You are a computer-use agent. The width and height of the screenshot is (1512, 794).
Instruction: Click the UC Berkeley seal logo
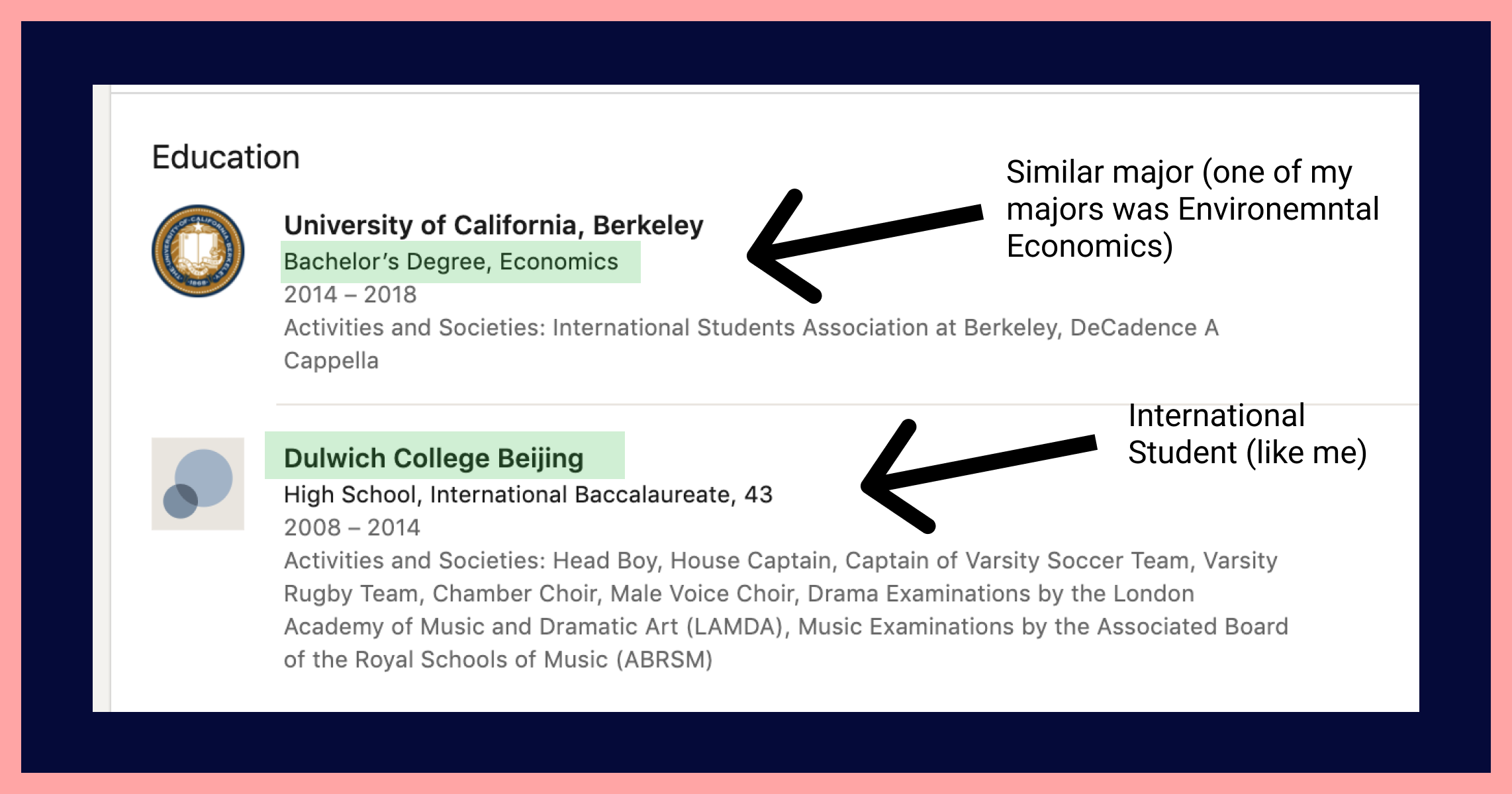click(198, 251)
